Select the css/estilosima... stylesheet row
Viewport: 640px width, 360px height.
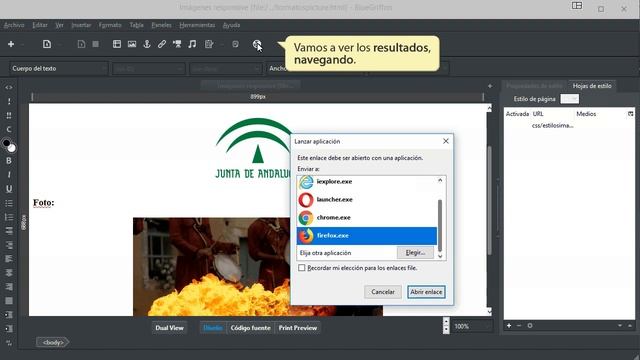click(569, 125)
